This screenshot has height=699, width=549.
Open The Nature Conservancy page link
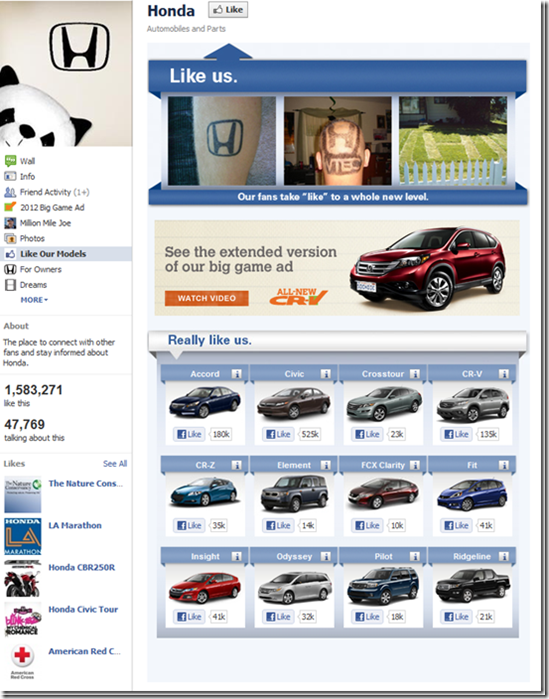pos(86,483)
